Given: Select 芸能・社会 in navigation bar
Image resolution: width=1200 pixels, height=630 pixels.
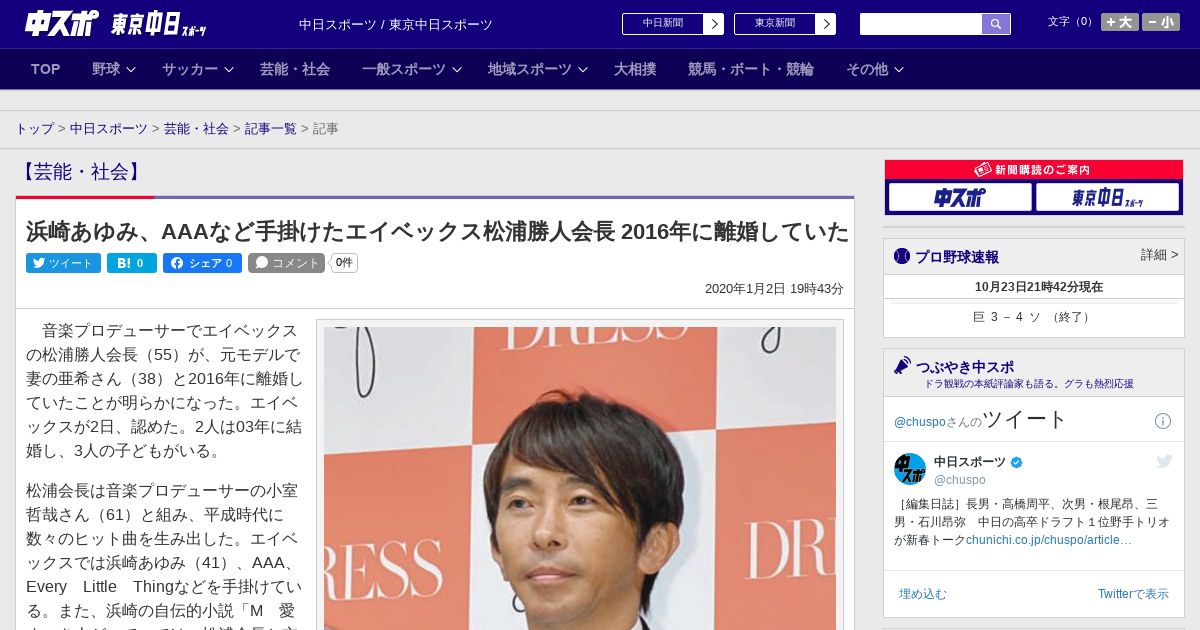Looking at the screenshot, I should pyautogui.click(x=295, y=69).
